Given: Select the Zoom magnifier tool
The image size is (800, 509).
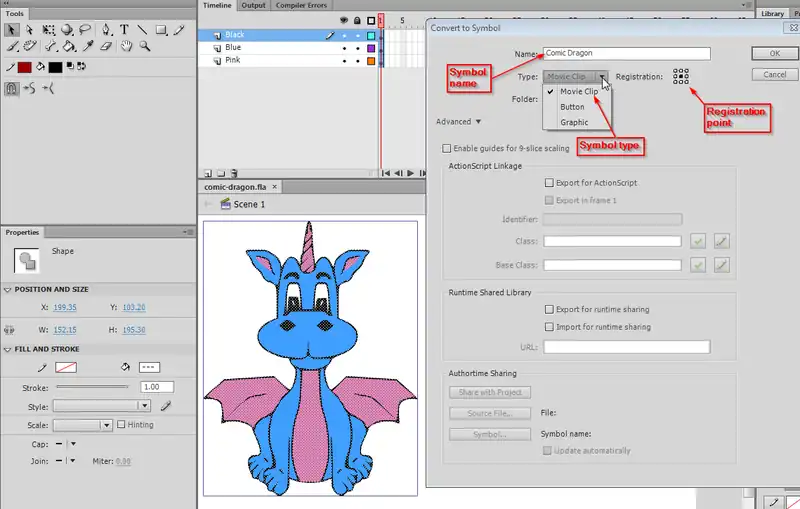Looking at the screenshot, I should 145,46.
